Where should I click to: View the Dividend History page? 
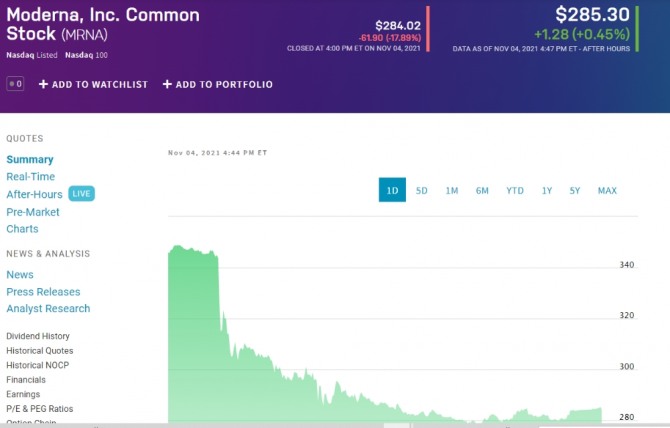38,337
